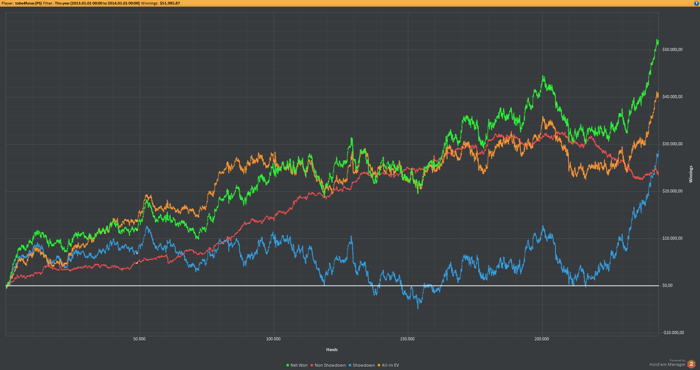
Task: Click the 100.000 x-axis label
Action: click(x=273, y=339)
